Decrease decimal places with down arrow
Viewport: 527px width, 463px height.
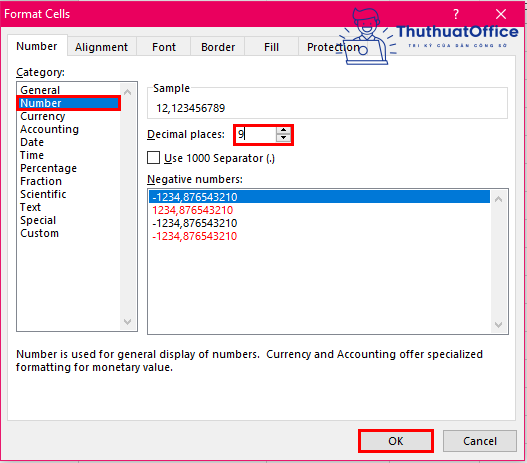[283, 138]
